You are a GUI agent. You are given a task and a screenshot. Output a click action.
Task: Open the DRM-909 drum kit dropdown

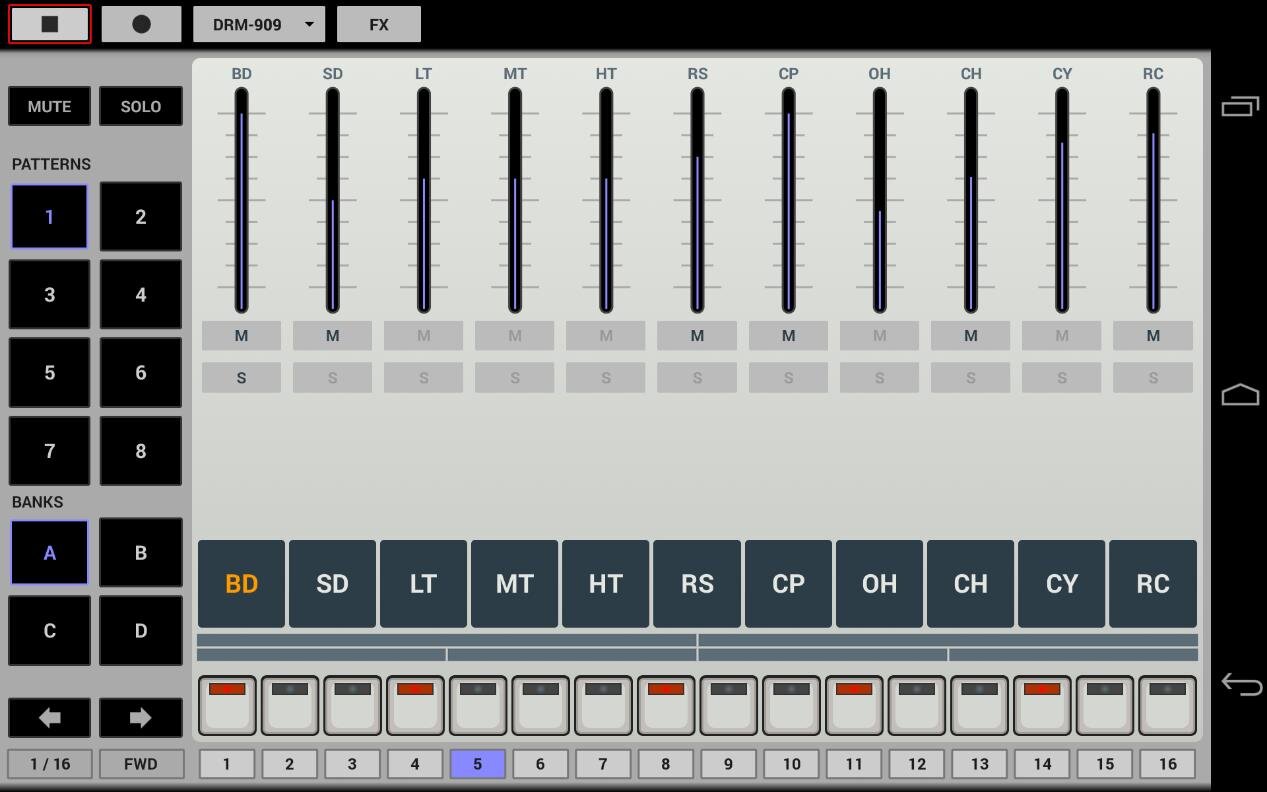pos(259,24)
